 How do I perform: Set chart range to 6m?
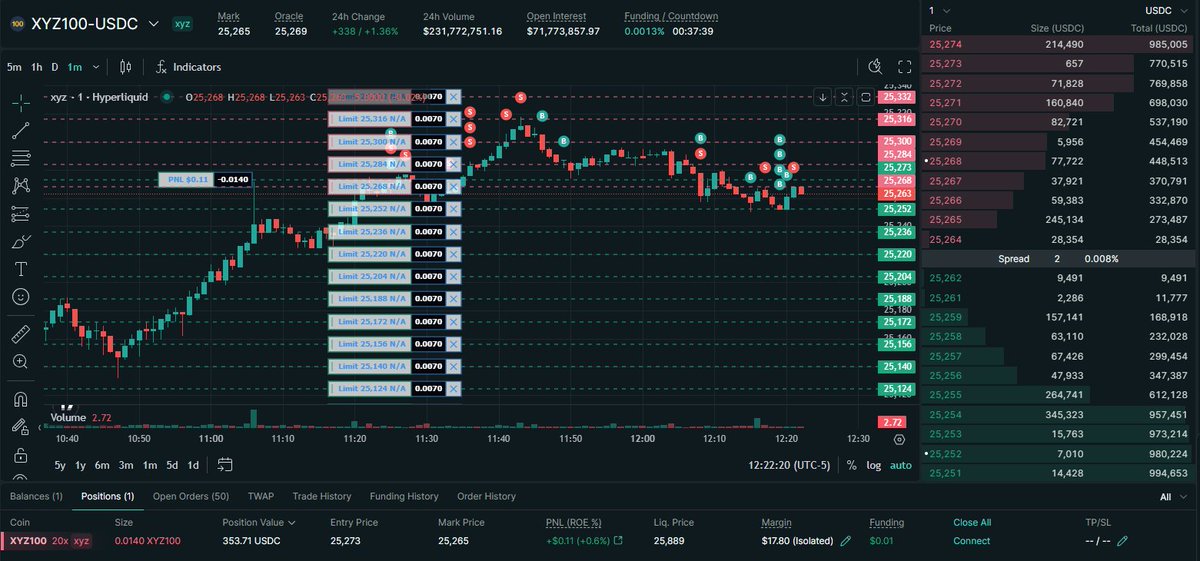102,465
